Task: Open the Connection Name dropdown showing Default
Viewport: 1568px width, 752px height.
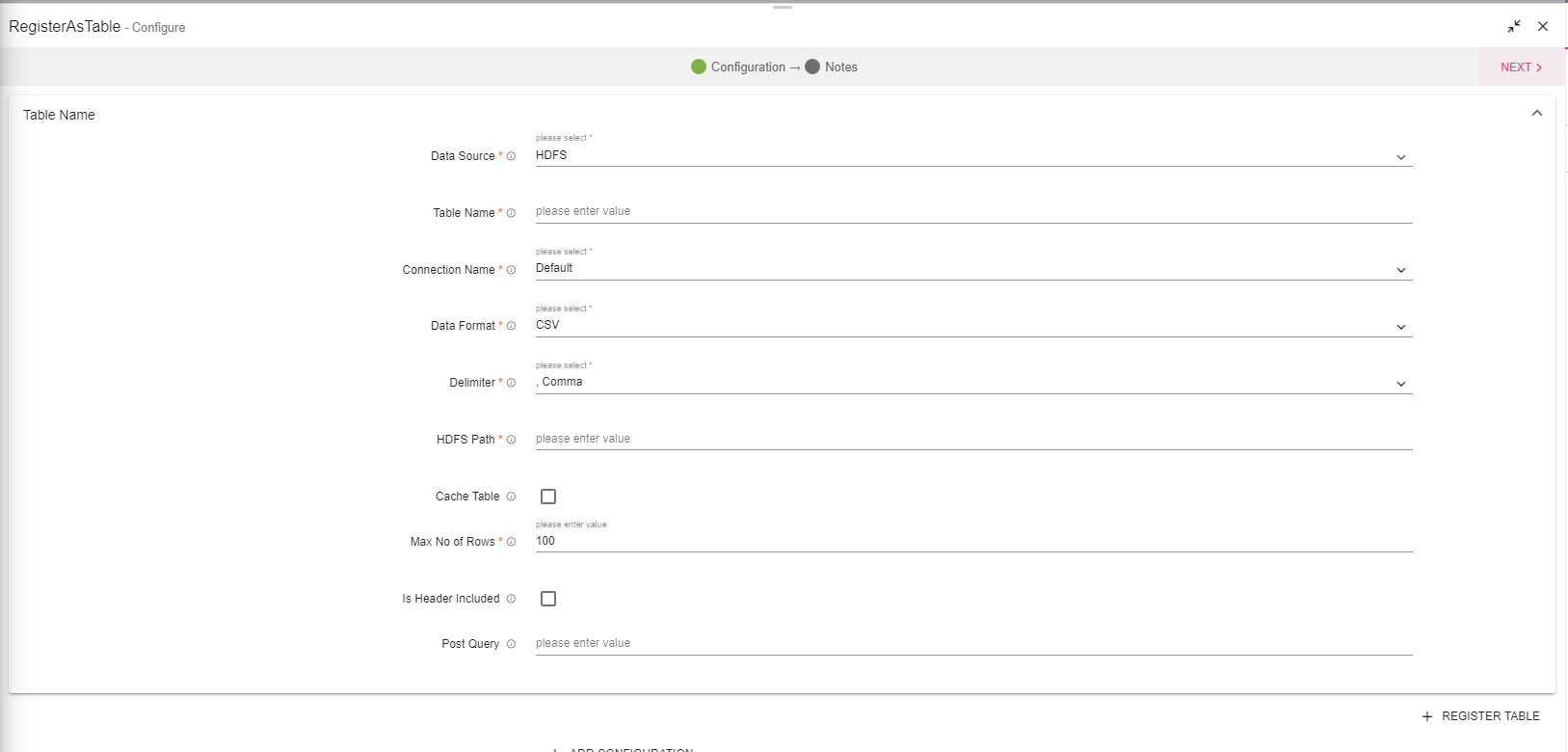Action: (973, 269)
